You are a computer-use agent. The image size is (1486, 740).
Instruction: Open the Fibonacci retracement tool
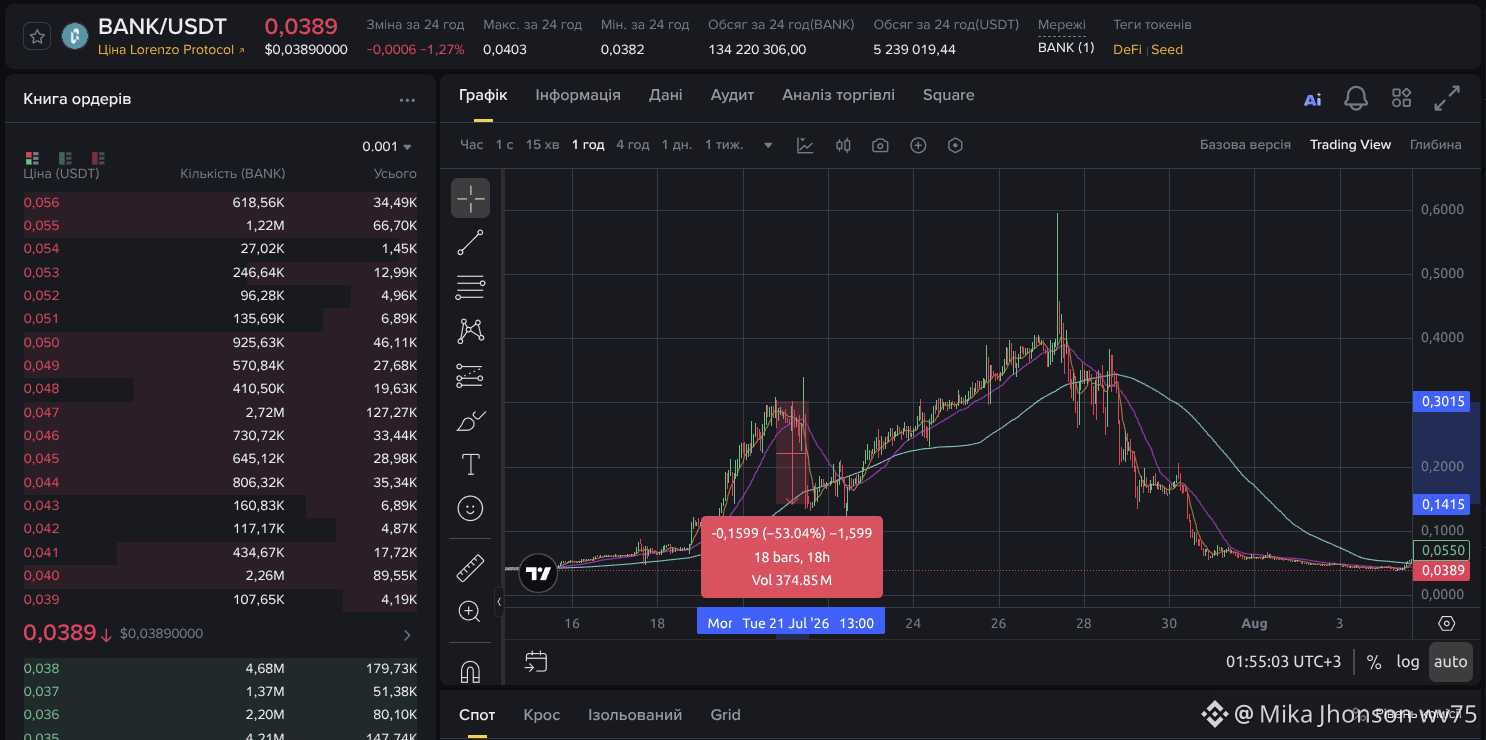pos(470,287)
